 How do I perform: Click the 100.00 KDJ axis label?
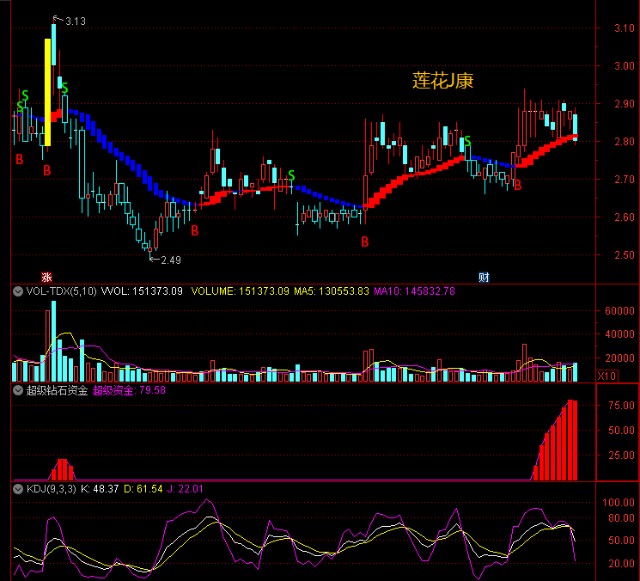(x=619, y=503)
